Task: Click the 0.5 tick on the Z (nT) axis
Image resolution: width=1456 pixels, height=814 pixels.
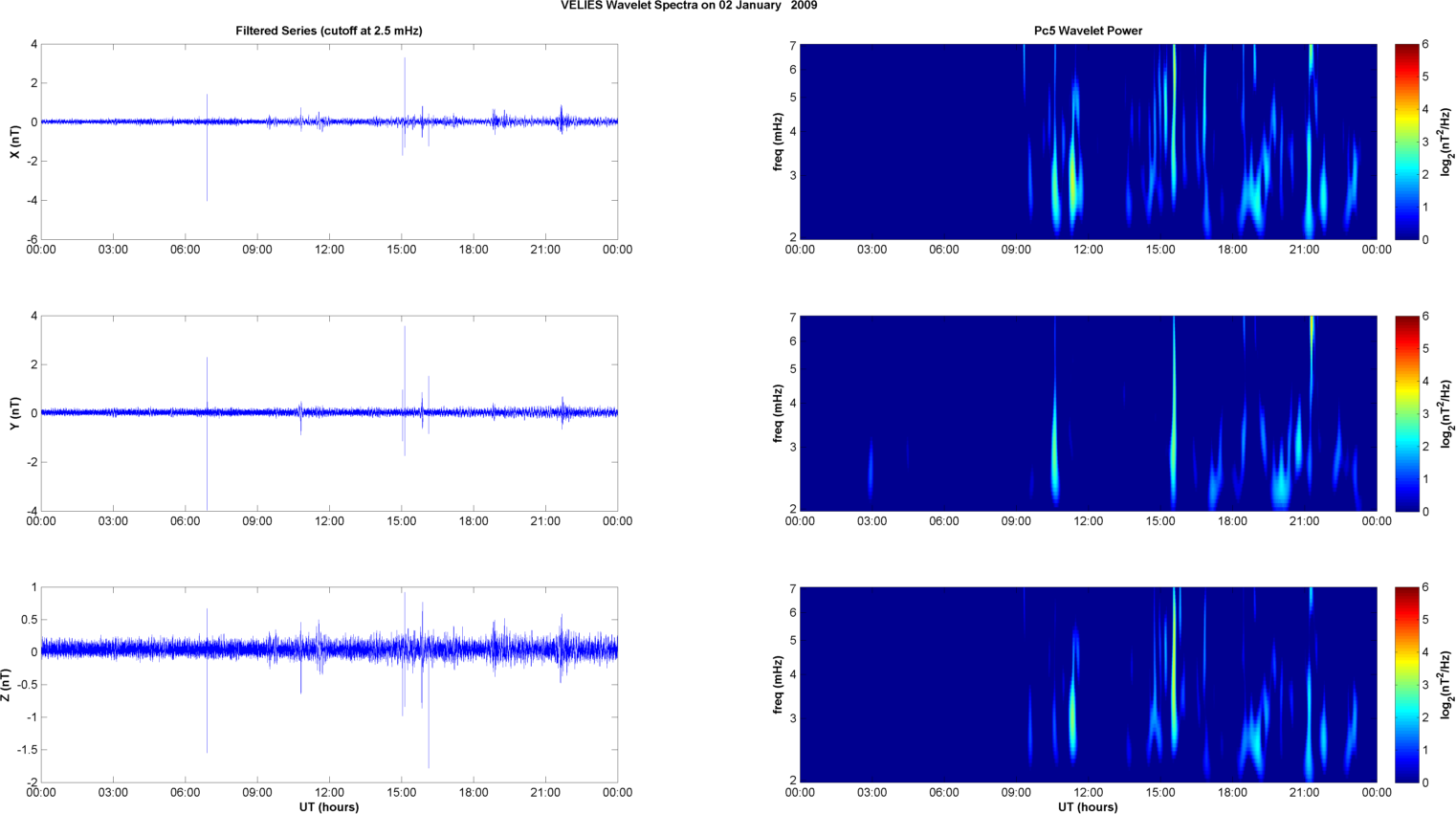Action: click(x=29, y=620)
